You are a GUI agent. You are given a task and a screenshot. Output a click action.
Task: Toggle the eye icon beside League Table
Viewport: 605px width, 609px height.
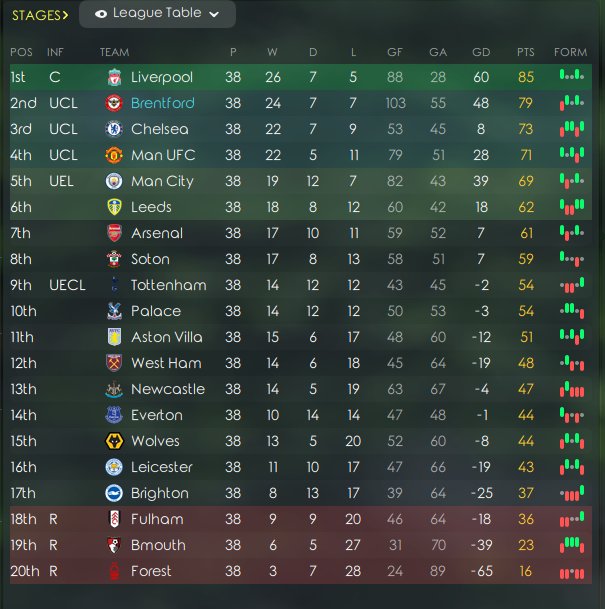coord(101,14)
